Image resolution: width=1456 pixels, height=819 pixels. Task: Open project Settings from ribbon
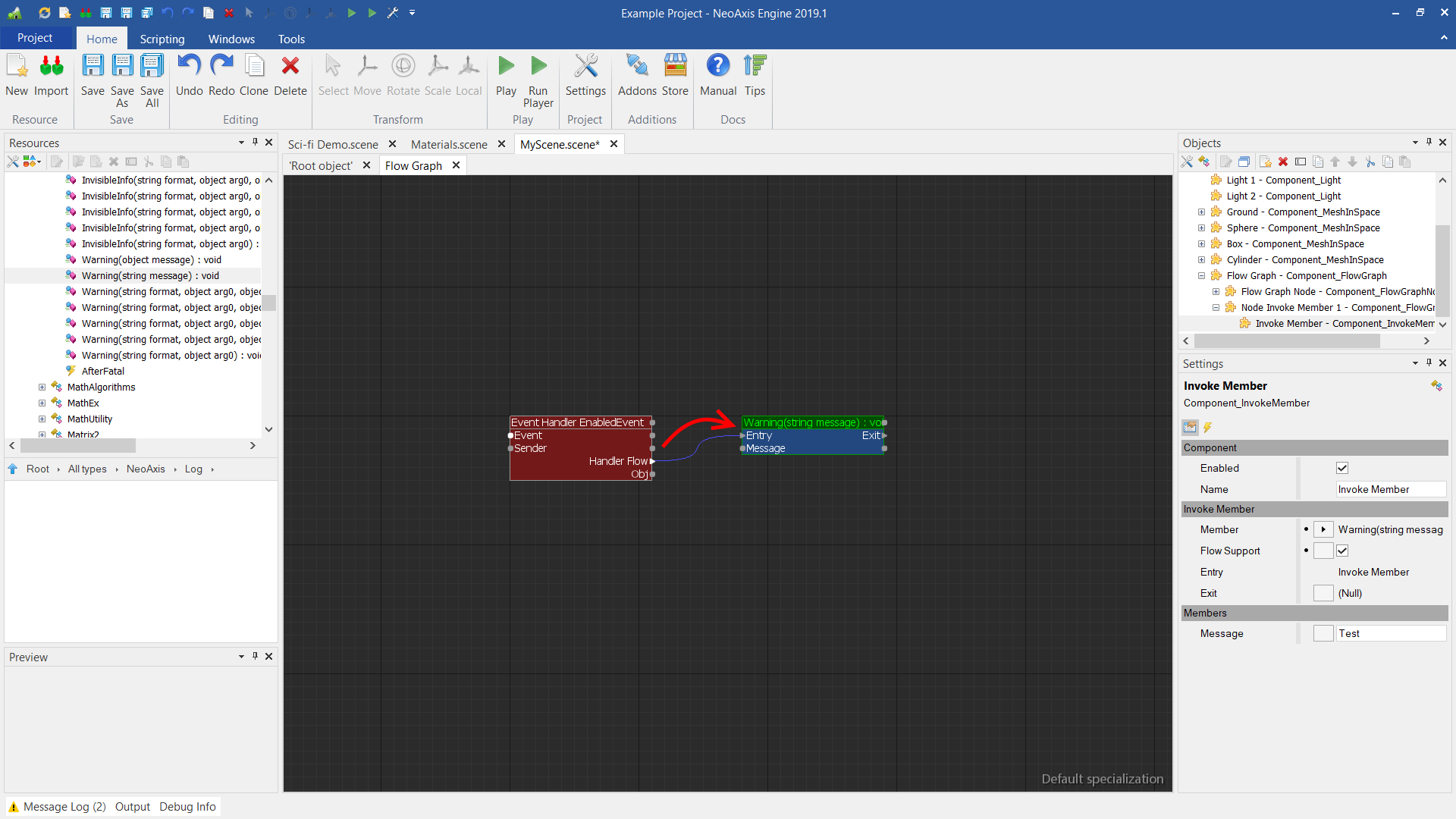click(585, 67)
